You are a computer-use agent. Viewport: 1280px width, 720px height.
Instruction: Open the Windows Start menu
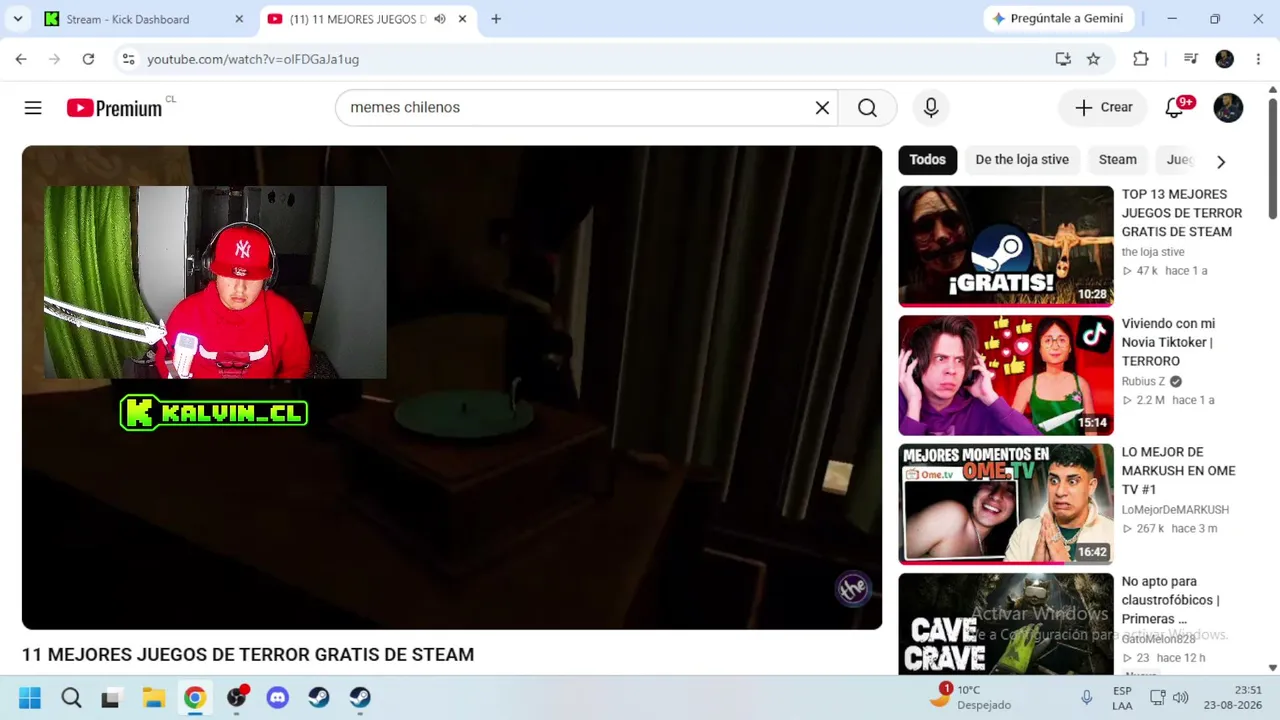30,698
